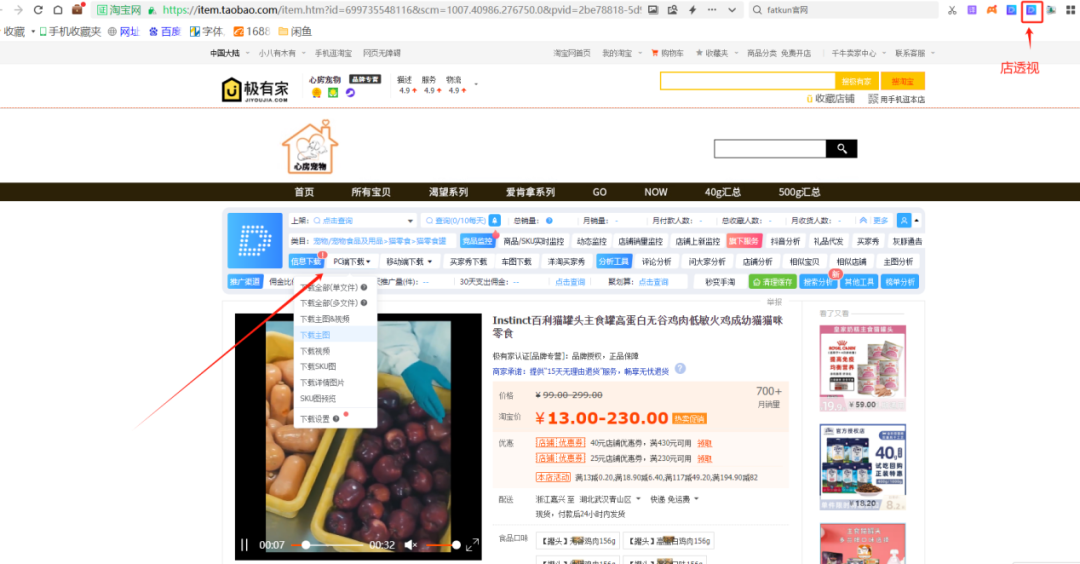Go to the browser home page icon
The width and height of the screenshot is (1080, 564).
pyautogui.click(x=58, y=10)
